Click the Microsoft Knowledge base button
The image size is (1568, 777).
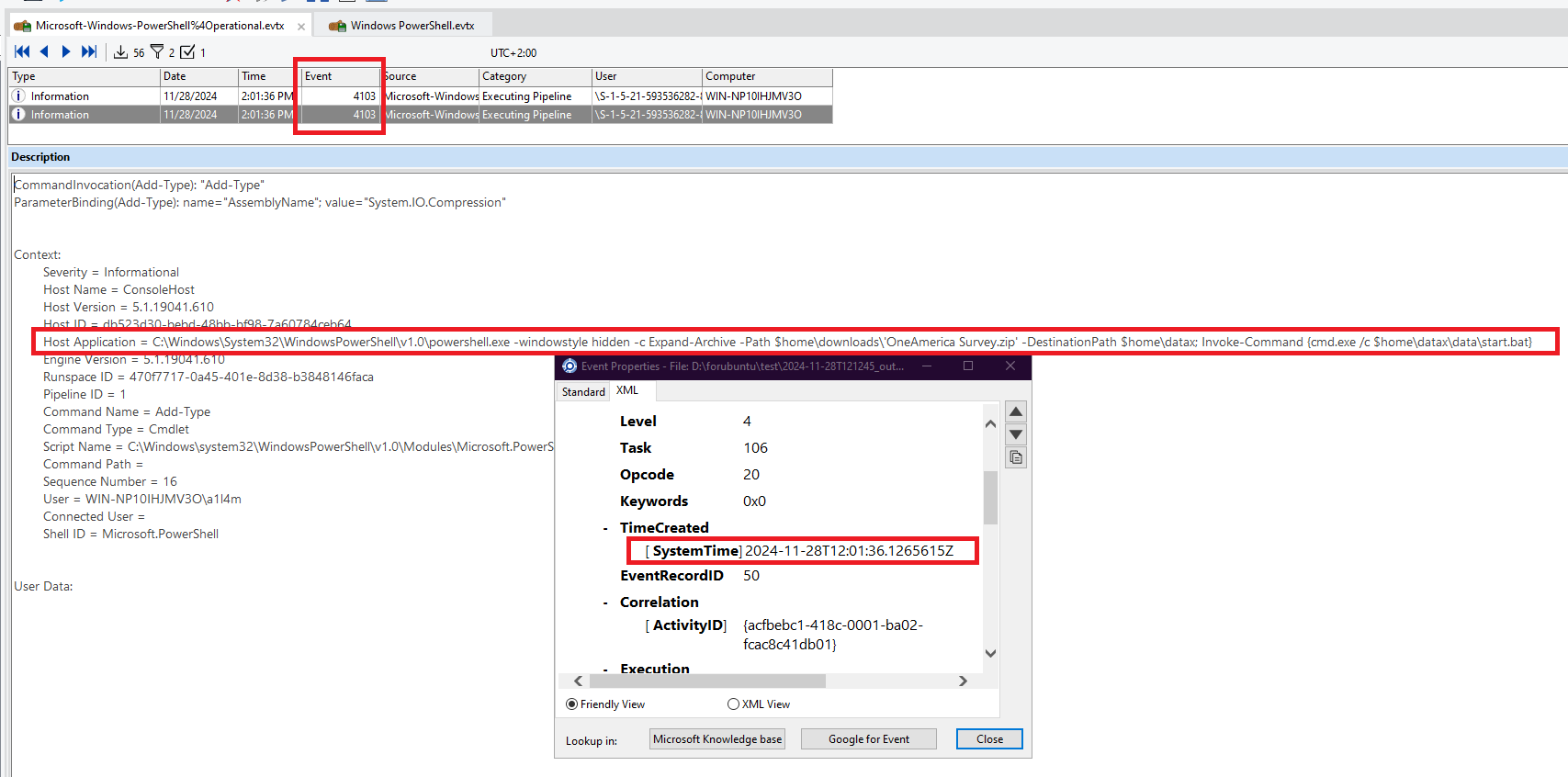click(x=717, y=739)
